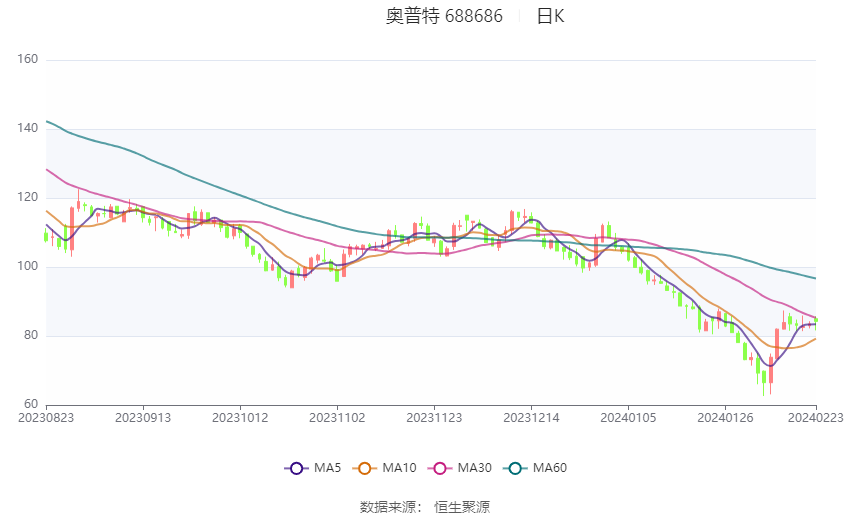The width and height of the screenshot is (850, 517).
Task: Click the data source text 数据来源：恒生聚源
Action: 425,507
